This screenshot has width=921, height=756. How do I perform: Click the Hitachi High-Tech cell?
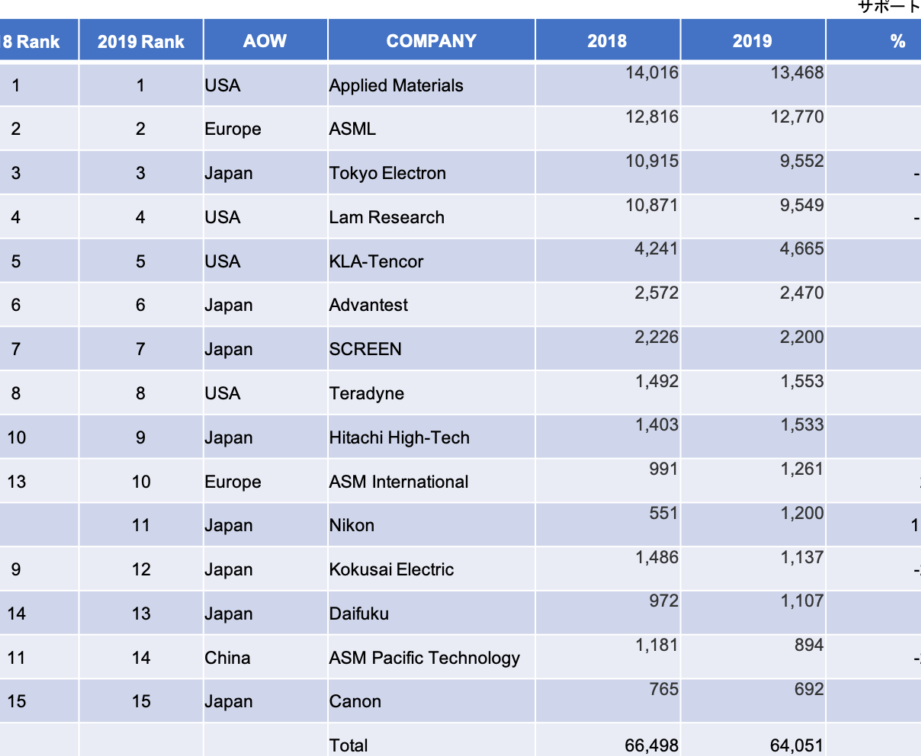pos(399,437)
